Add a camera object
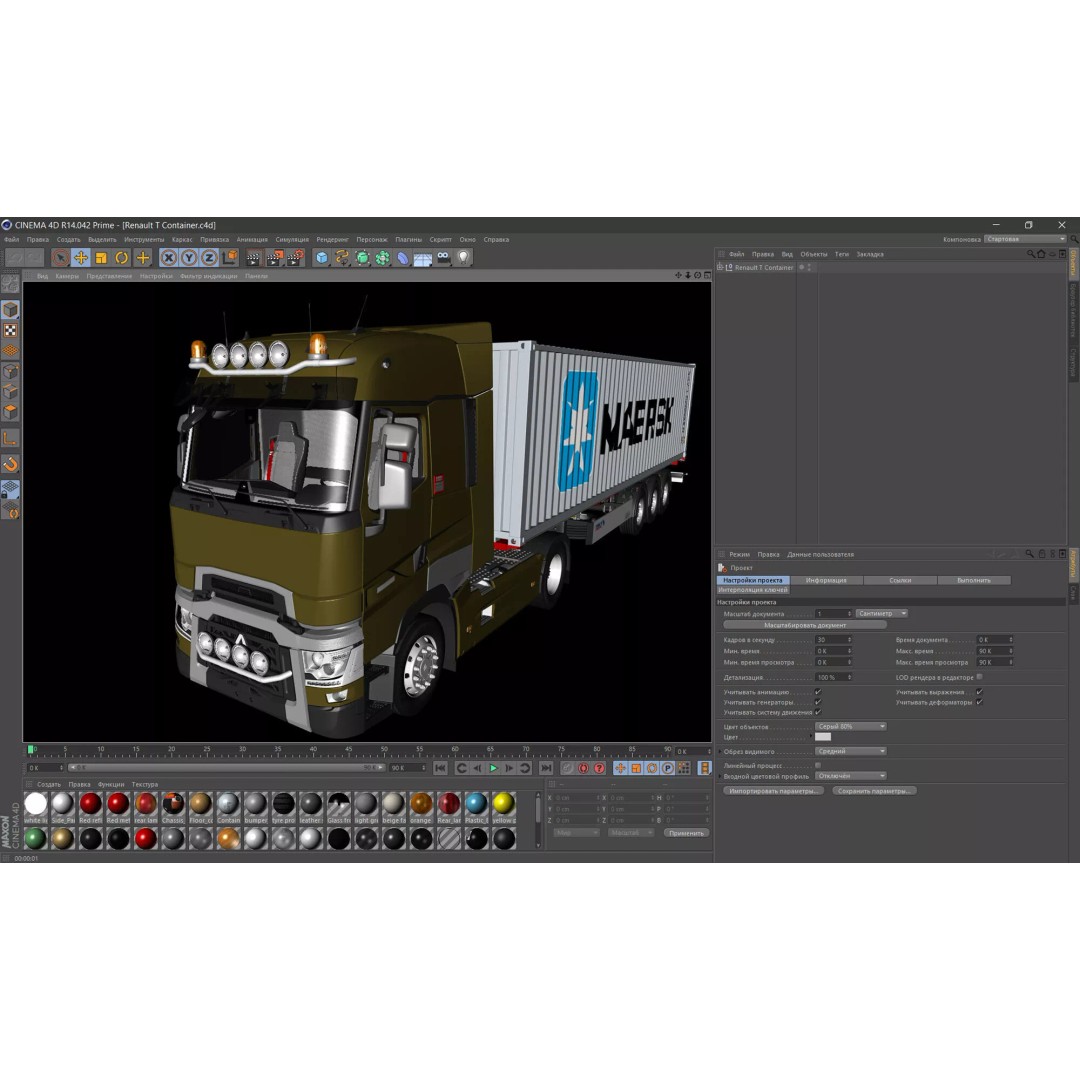This screenshot has height=1080, width=1080. pyautogui.click(x=444, y=258)
